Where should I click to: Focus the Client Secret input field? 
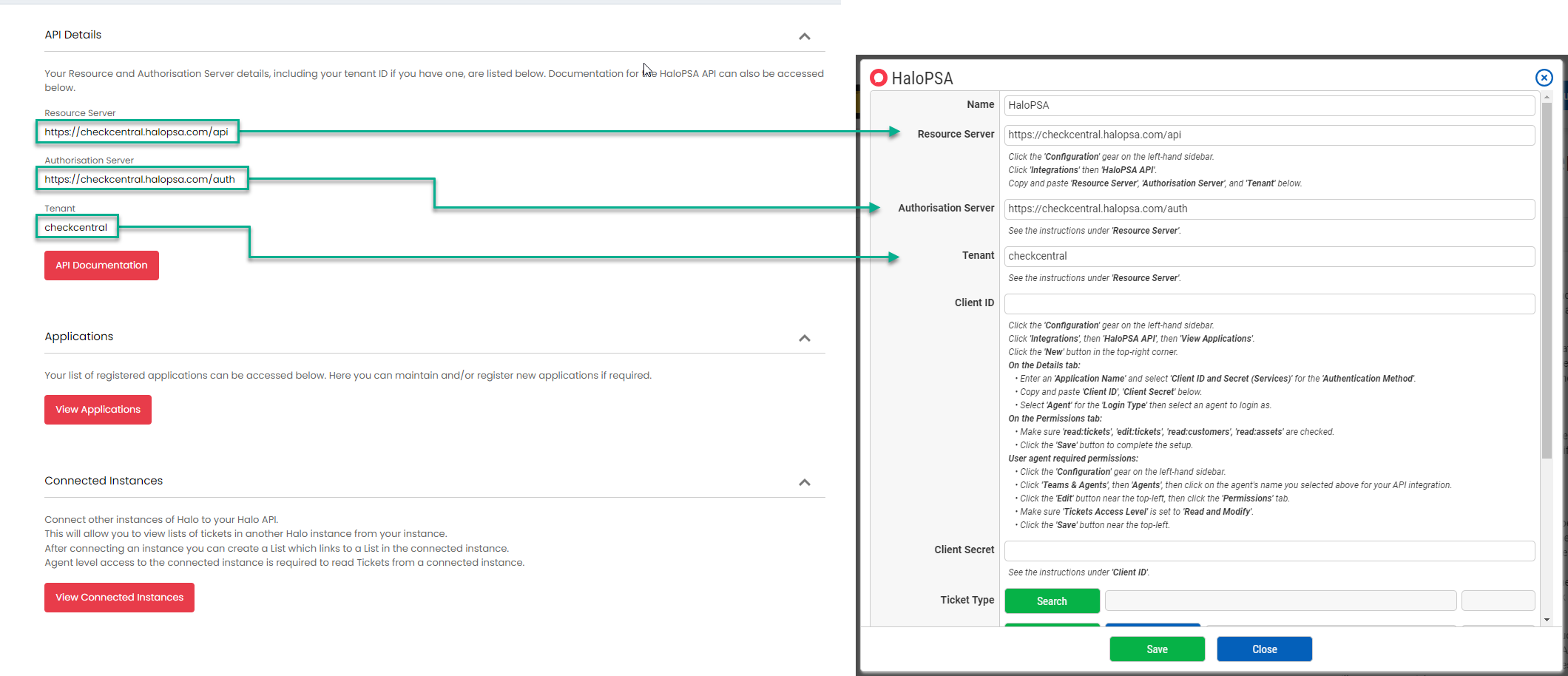click(1269, 550)
